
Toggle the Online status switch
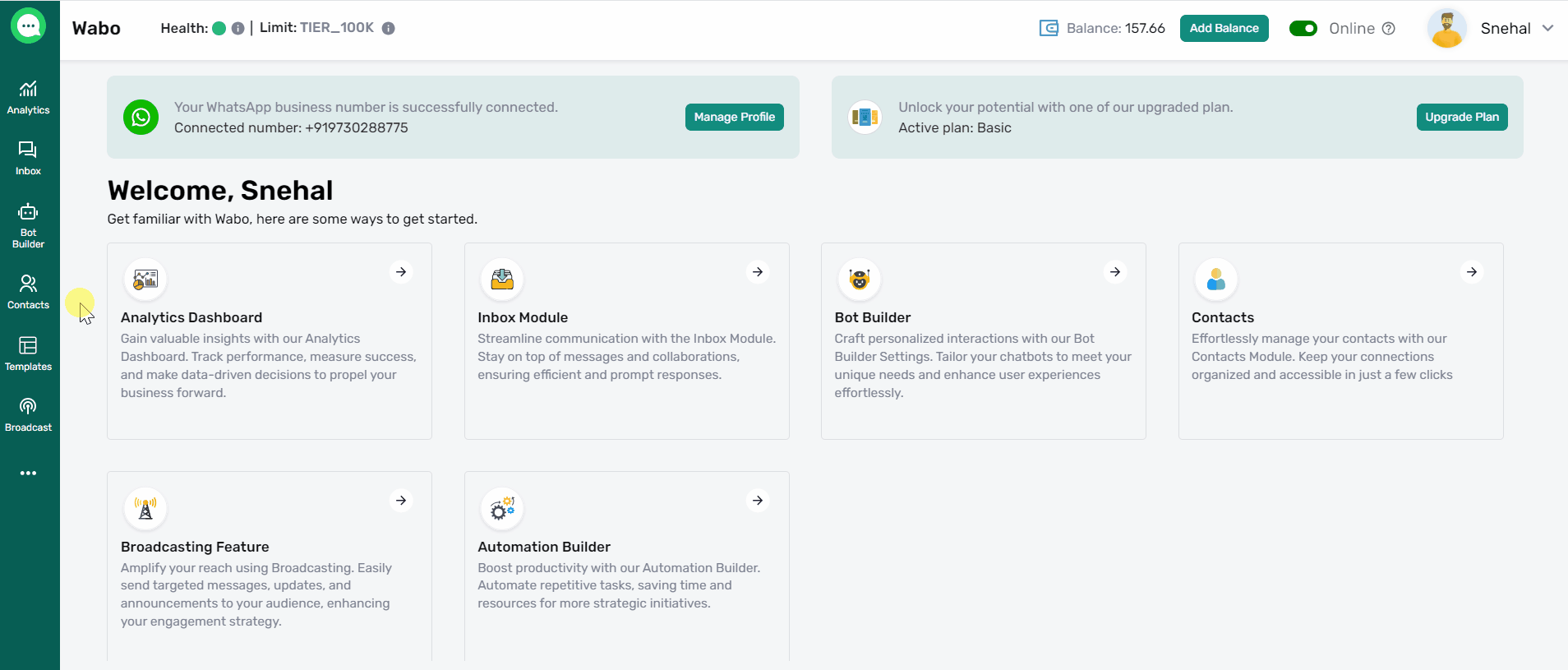click(x=1303, y=28)
